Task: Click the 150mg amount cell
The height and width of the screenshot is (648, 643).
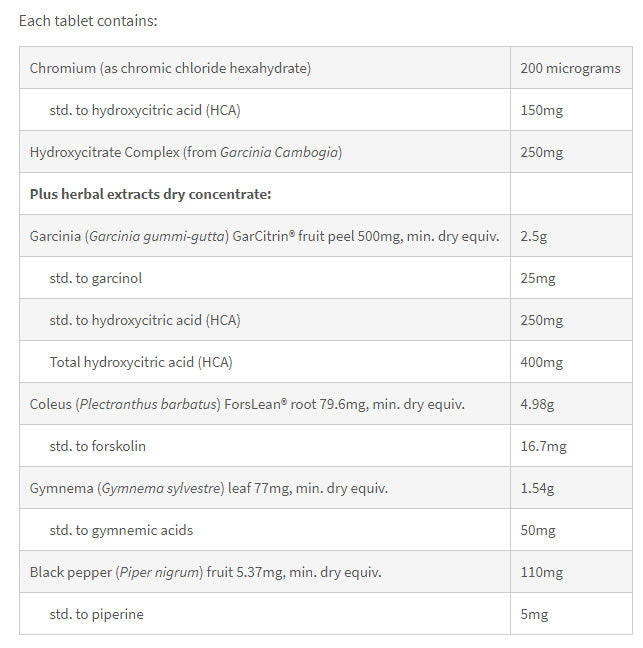Action: click(541, 110)
